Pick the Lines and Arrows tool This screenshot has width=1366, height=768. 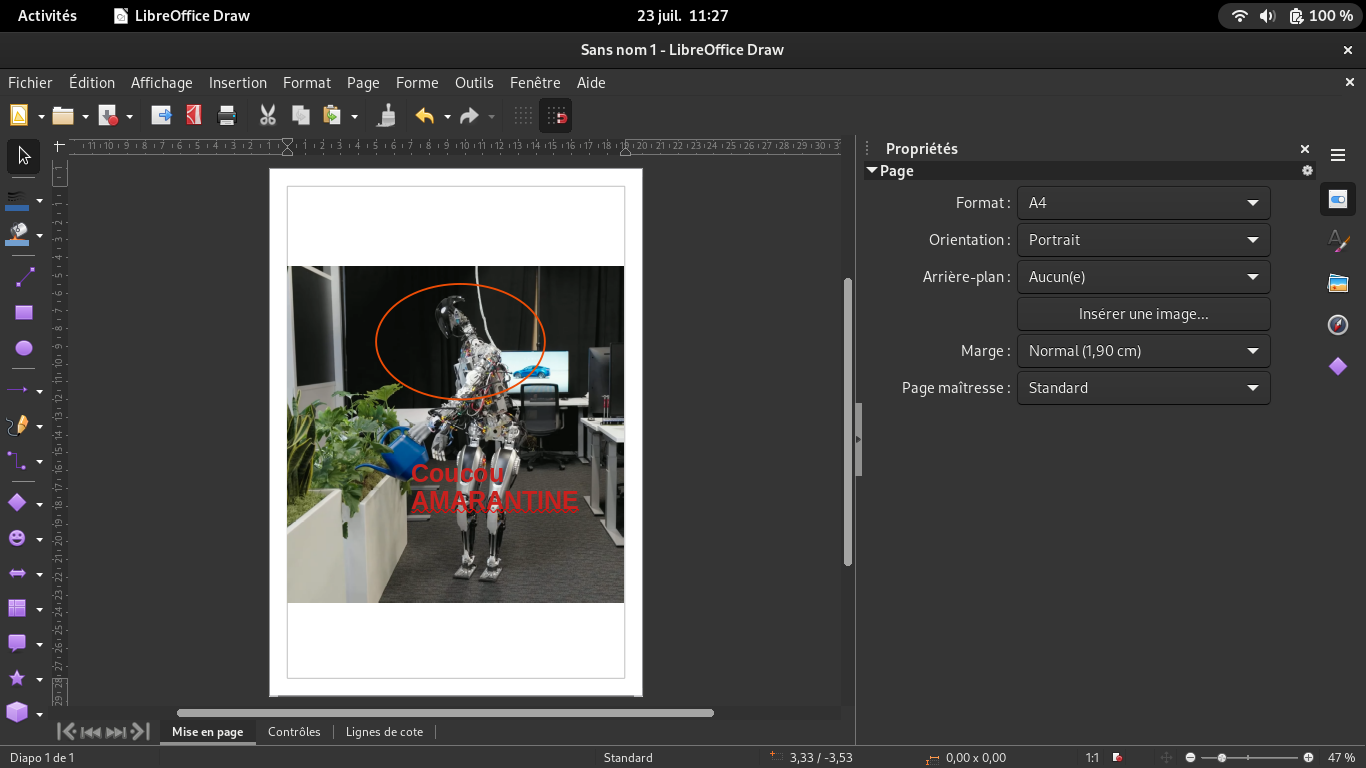(18, 390)
